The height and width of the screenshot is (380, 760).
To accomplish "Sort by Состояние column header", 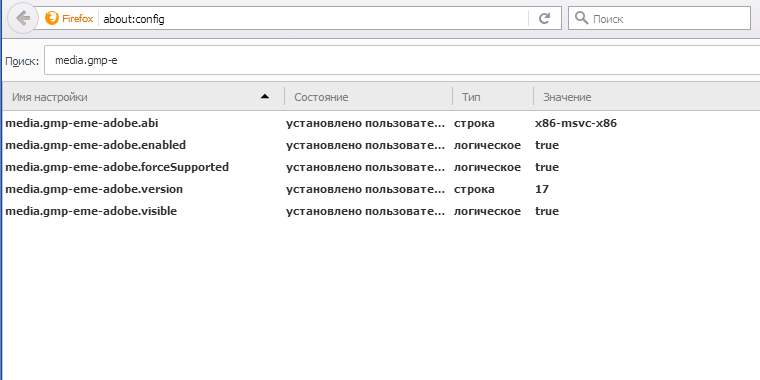I will click(x=368, y=97).
